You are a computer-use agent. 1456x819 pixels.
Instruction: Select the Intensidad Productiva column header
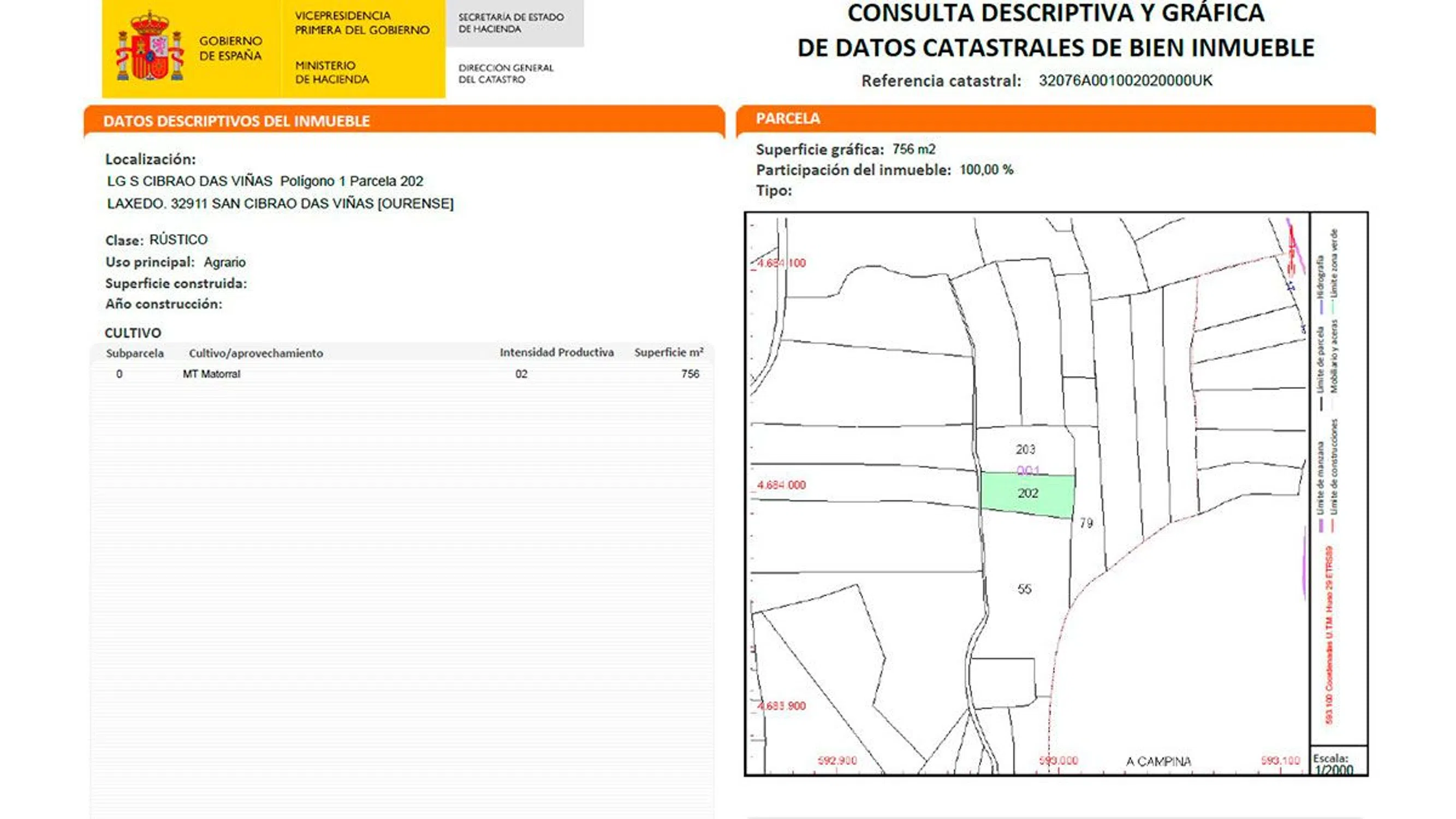tap(556, 352)
